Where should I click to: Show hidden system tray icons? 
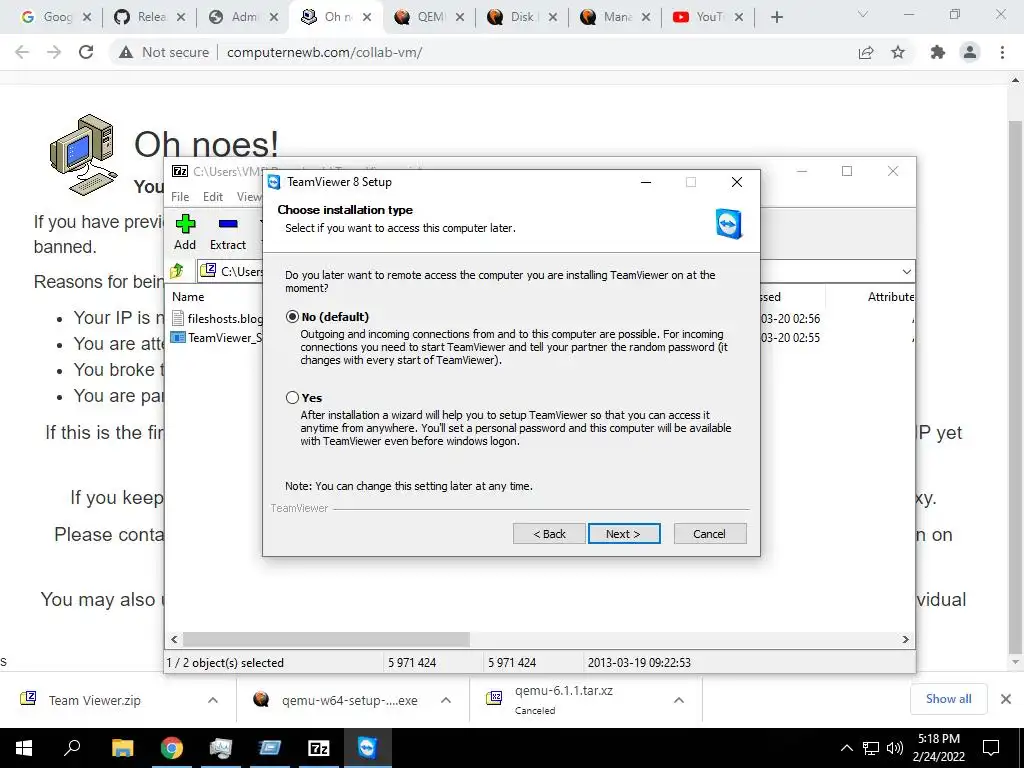[x=846, y=748]
